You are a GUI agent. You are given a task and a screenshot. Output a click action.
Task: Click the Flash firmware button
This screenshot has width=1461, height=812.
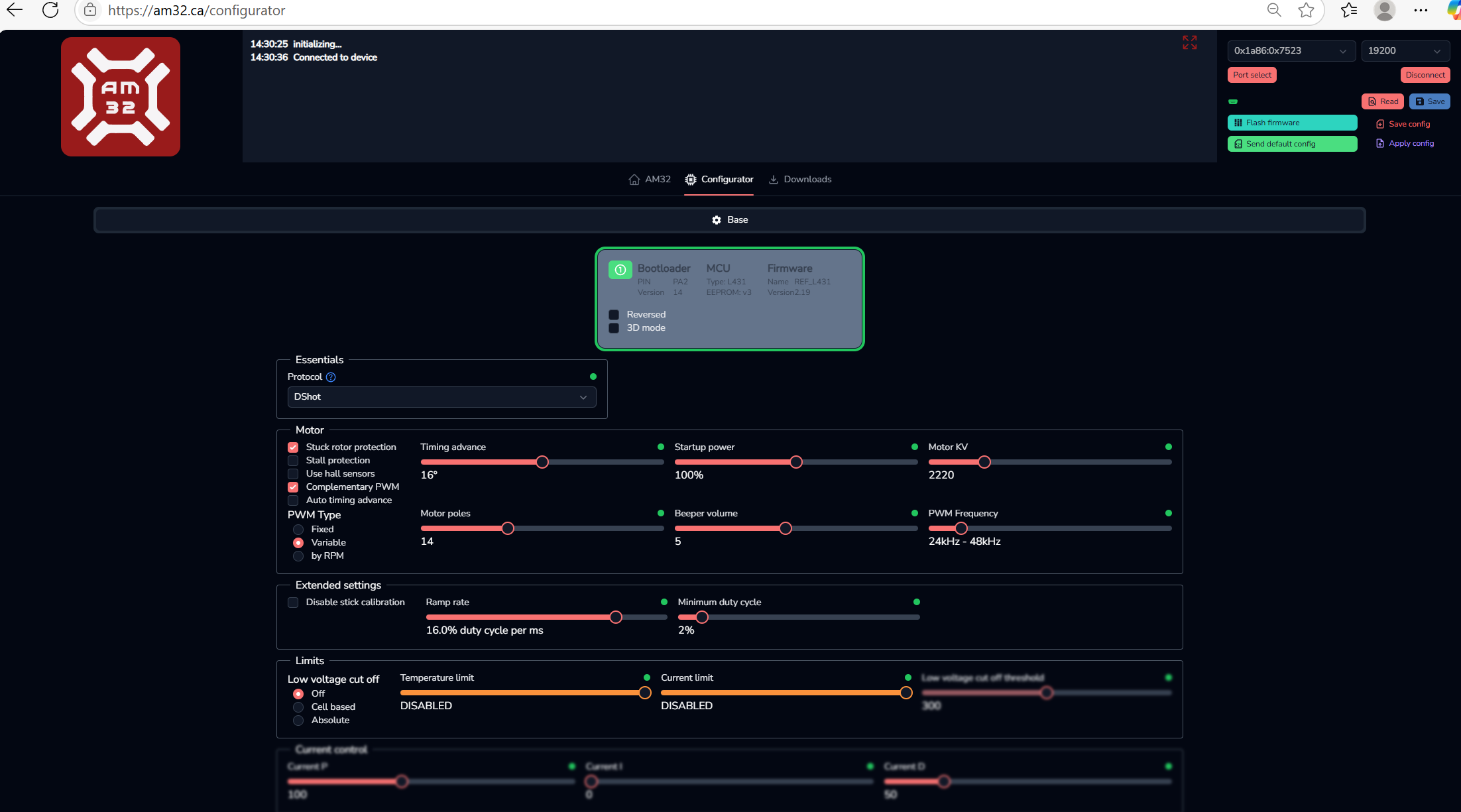click(x=1291, y=123)
